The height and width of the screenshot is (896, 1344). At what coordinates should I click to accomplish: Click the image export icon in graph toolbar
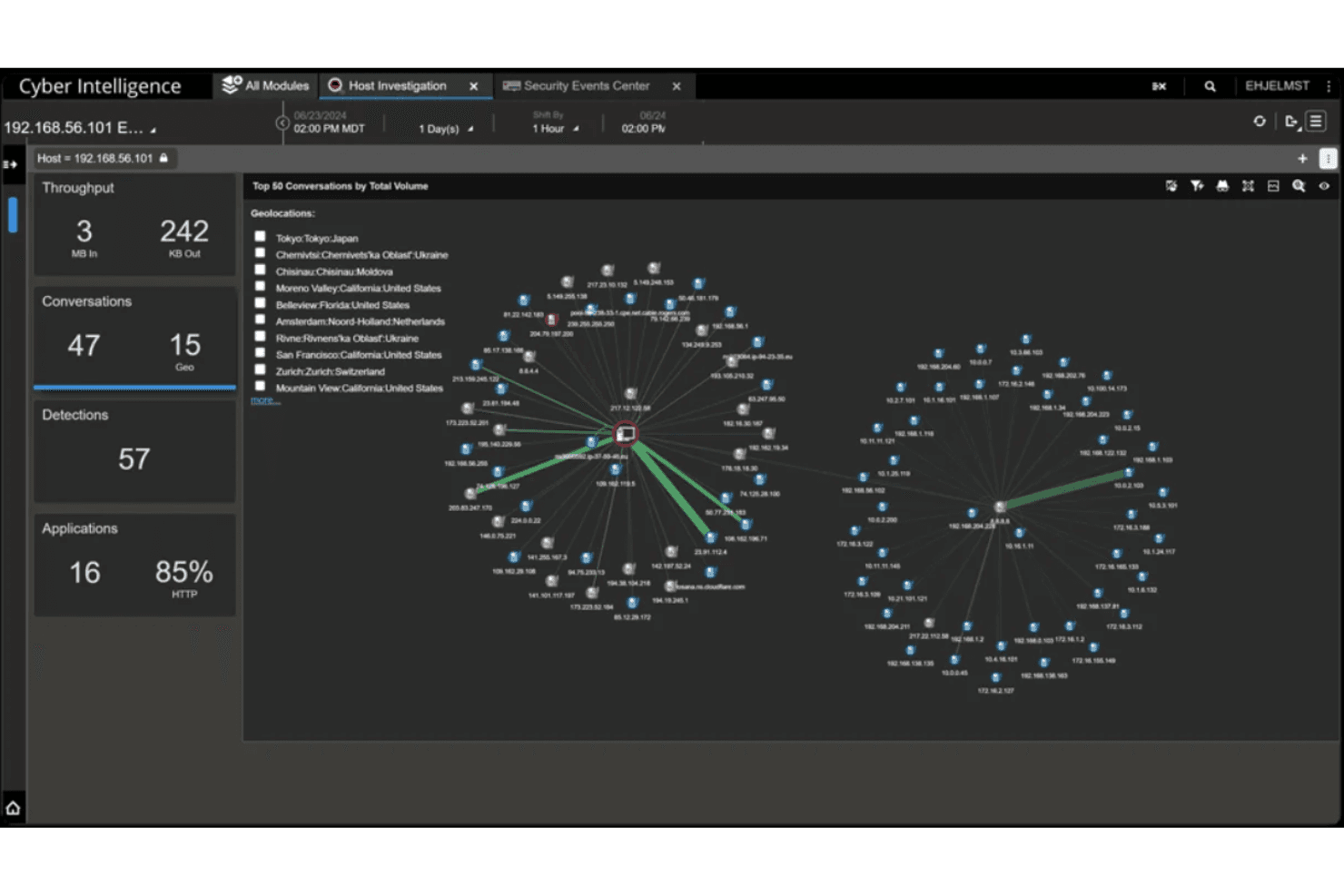(1273, 186)
